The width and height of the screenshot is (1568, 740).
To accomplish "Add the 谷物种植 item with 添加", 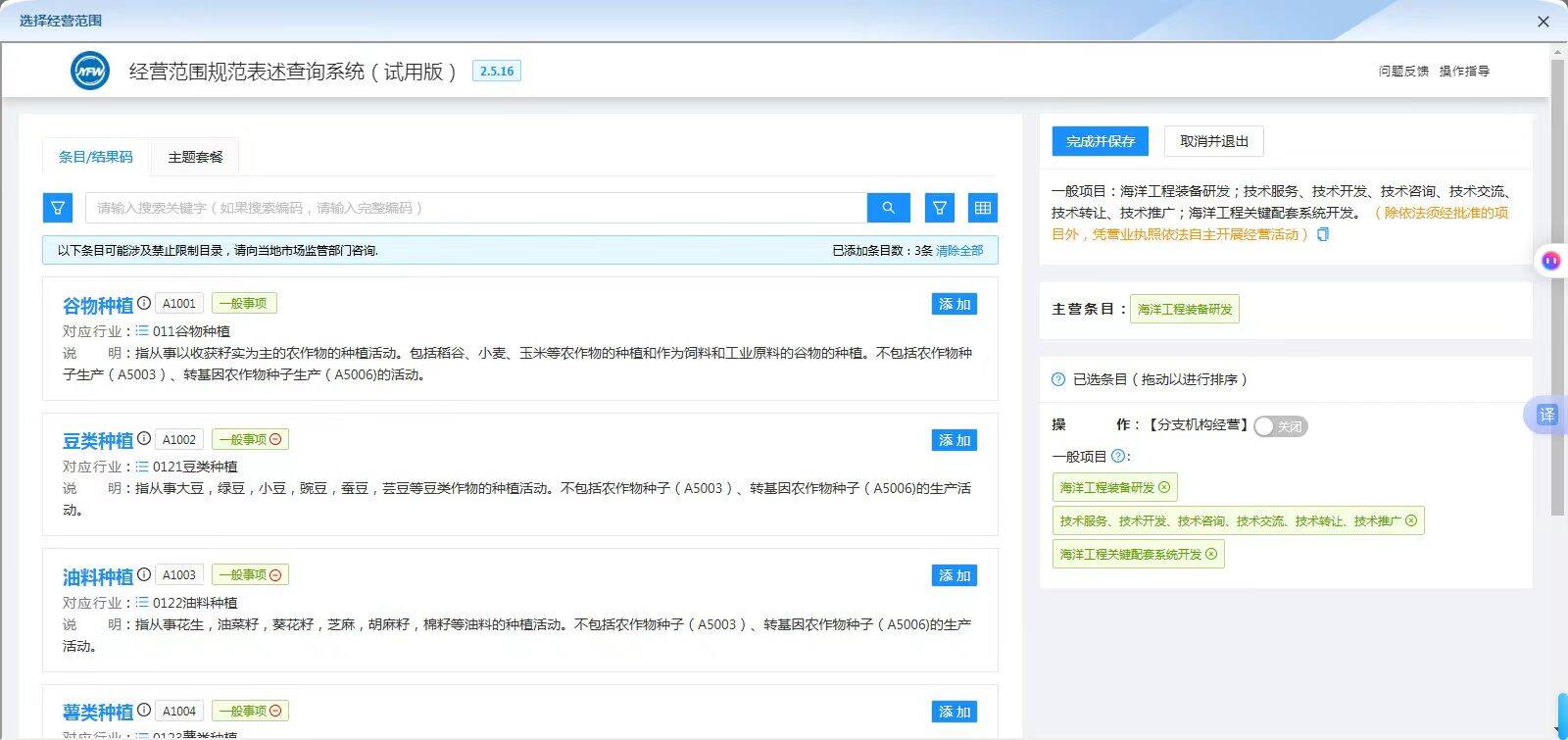I will click(x=955, y=304).
